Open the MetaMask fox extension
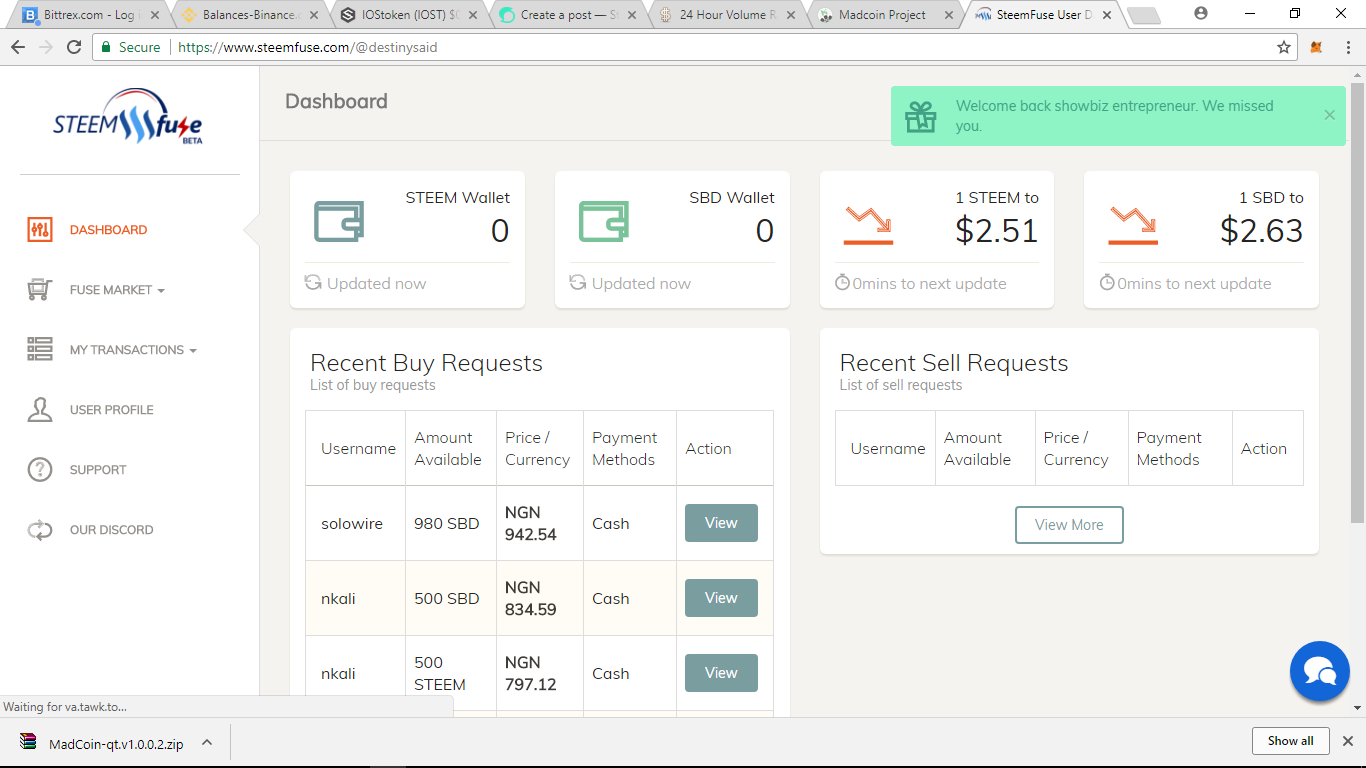1366x768 pixels. click(1317, 47)
